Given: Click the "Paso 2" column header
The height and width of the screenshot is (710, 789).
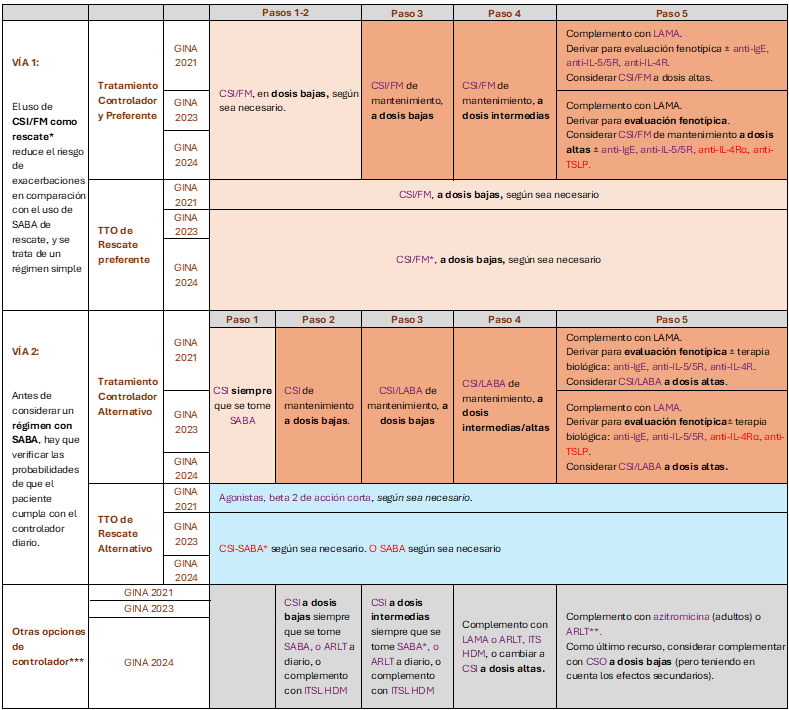Looking at the screenshot, I should [318, 319].
